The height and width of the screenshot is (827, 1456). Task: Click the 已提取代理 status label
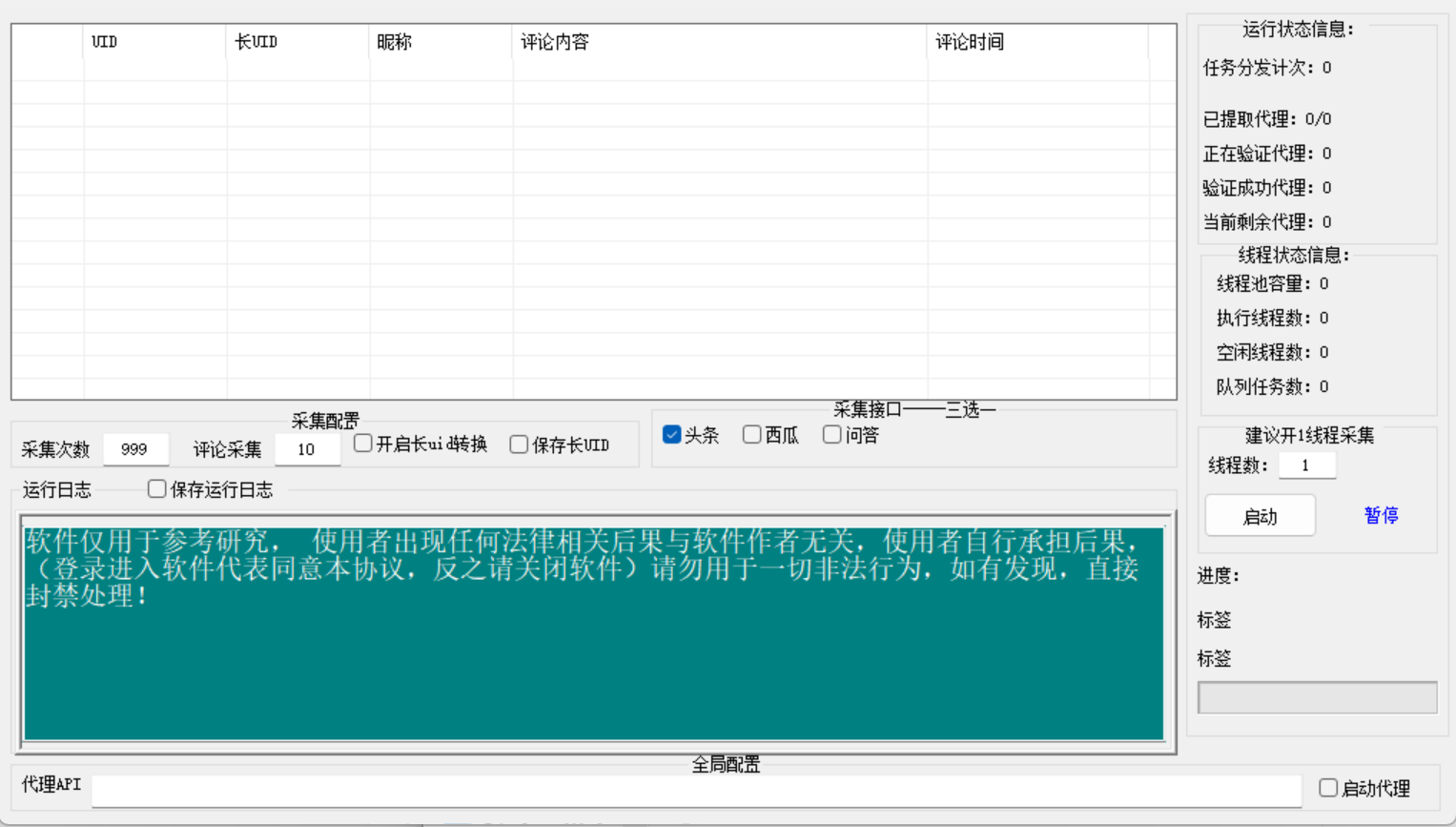pos(1267,119)
